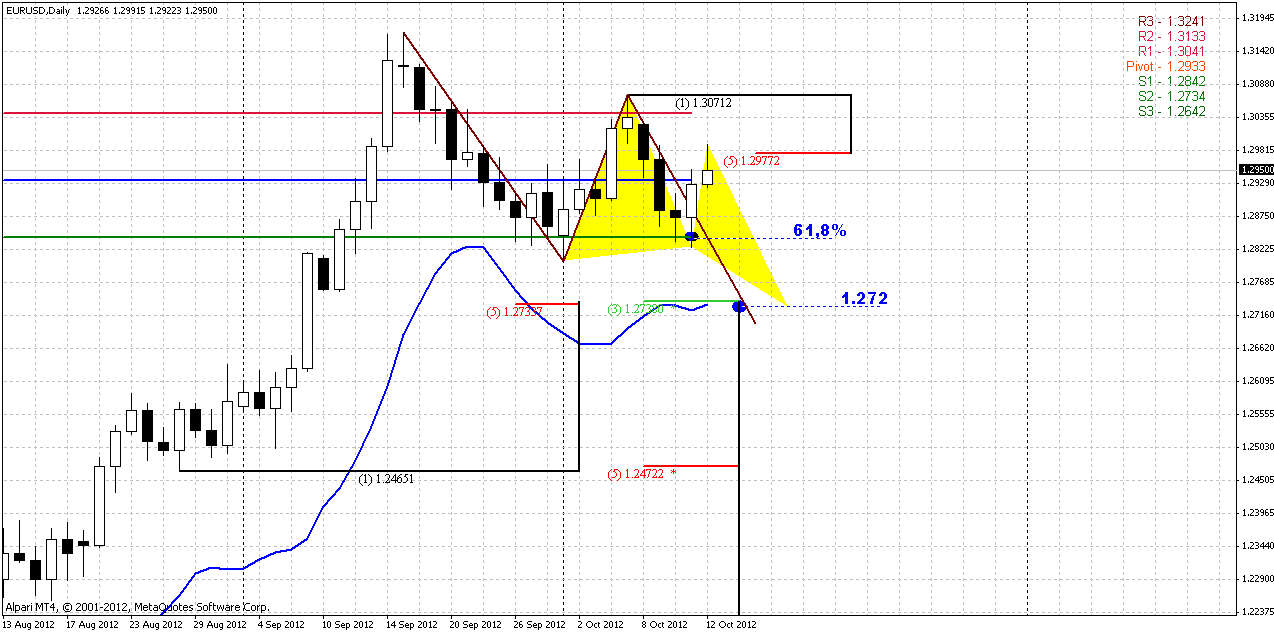Click the 12 Oct 2012 date label

(730, 624)
